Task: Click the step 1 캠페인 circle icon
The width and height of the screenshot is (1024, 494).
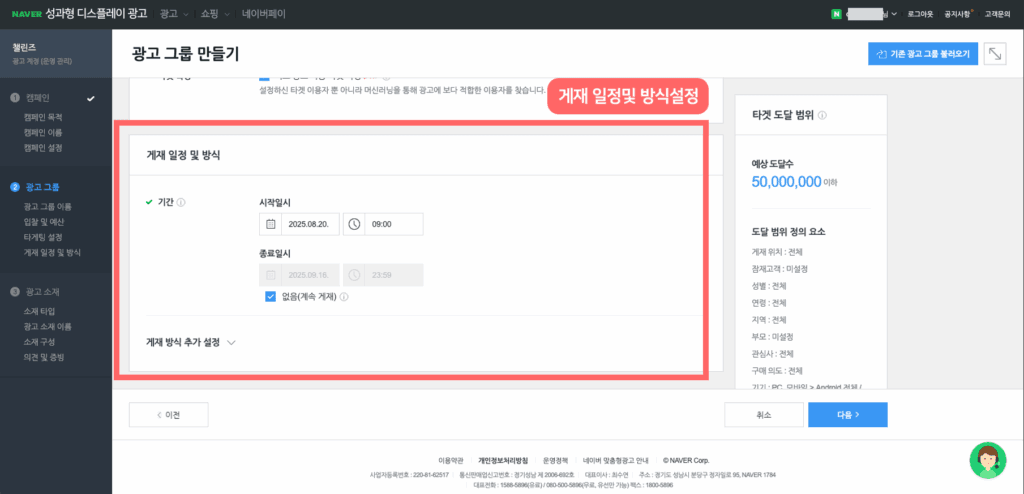Action: 14,98
